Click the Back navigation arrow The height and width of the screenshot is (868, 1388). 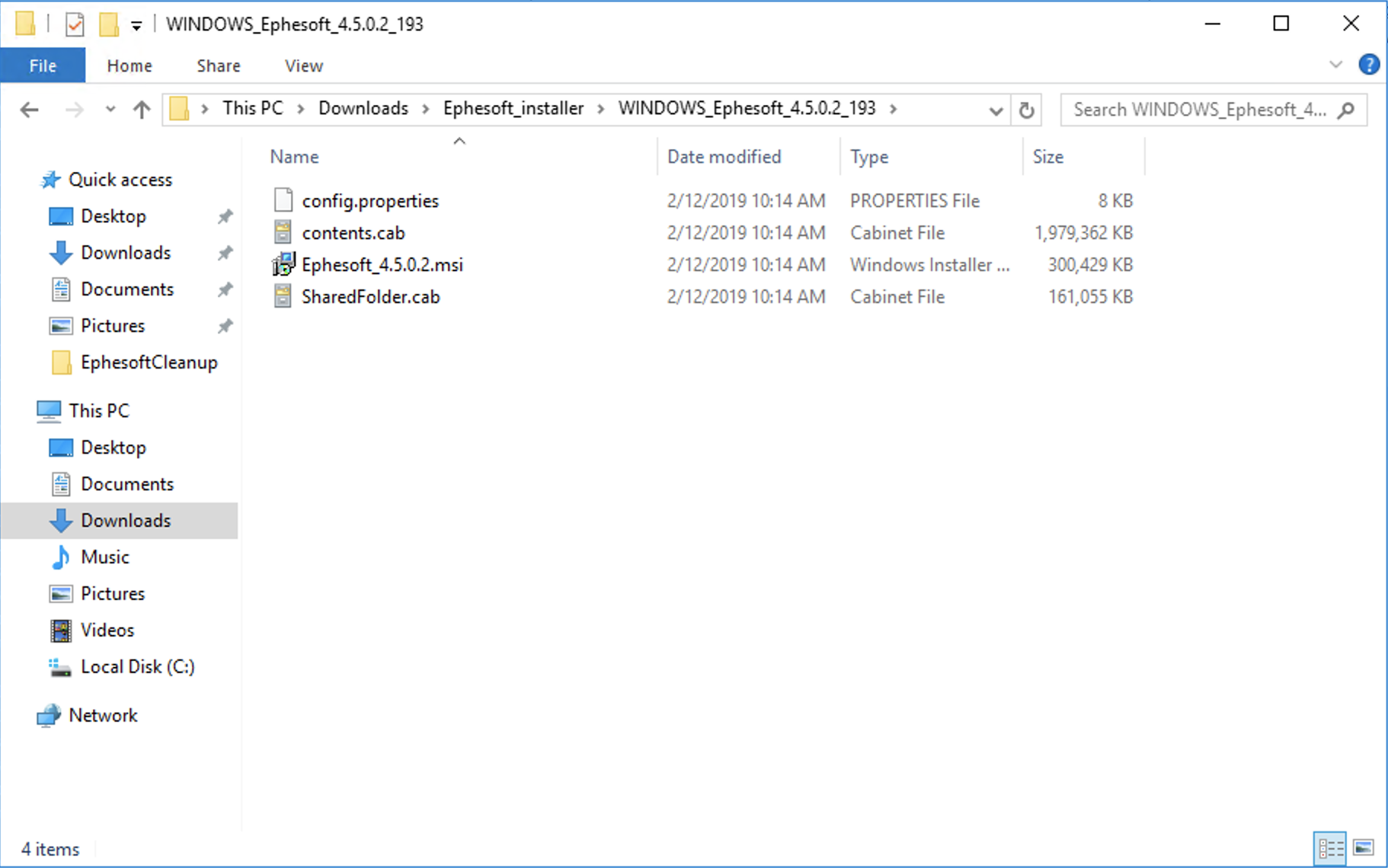29,110
